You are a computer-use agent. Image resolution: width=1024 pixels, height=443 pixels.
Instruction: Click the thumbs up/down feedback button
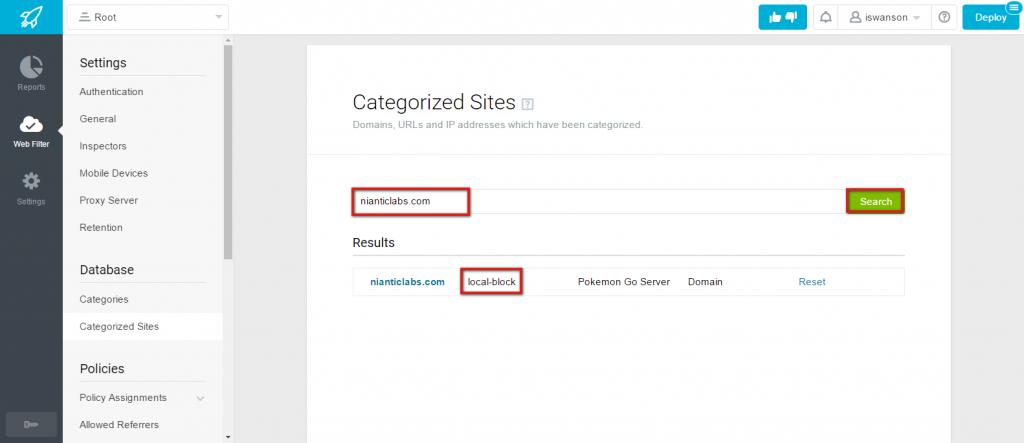pos(782,18)
